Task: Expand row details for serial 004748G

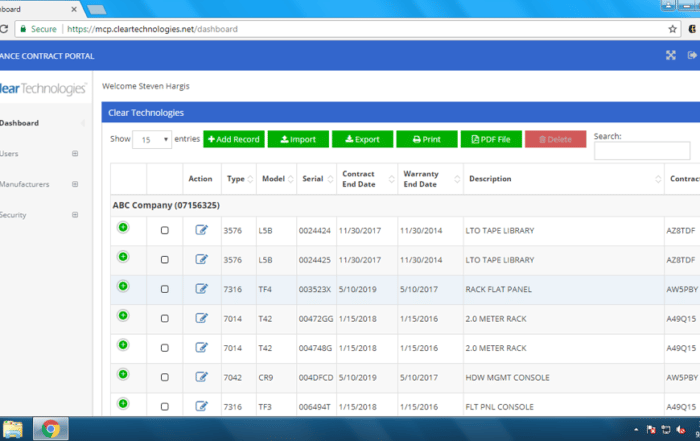Action: click(123, 345)
